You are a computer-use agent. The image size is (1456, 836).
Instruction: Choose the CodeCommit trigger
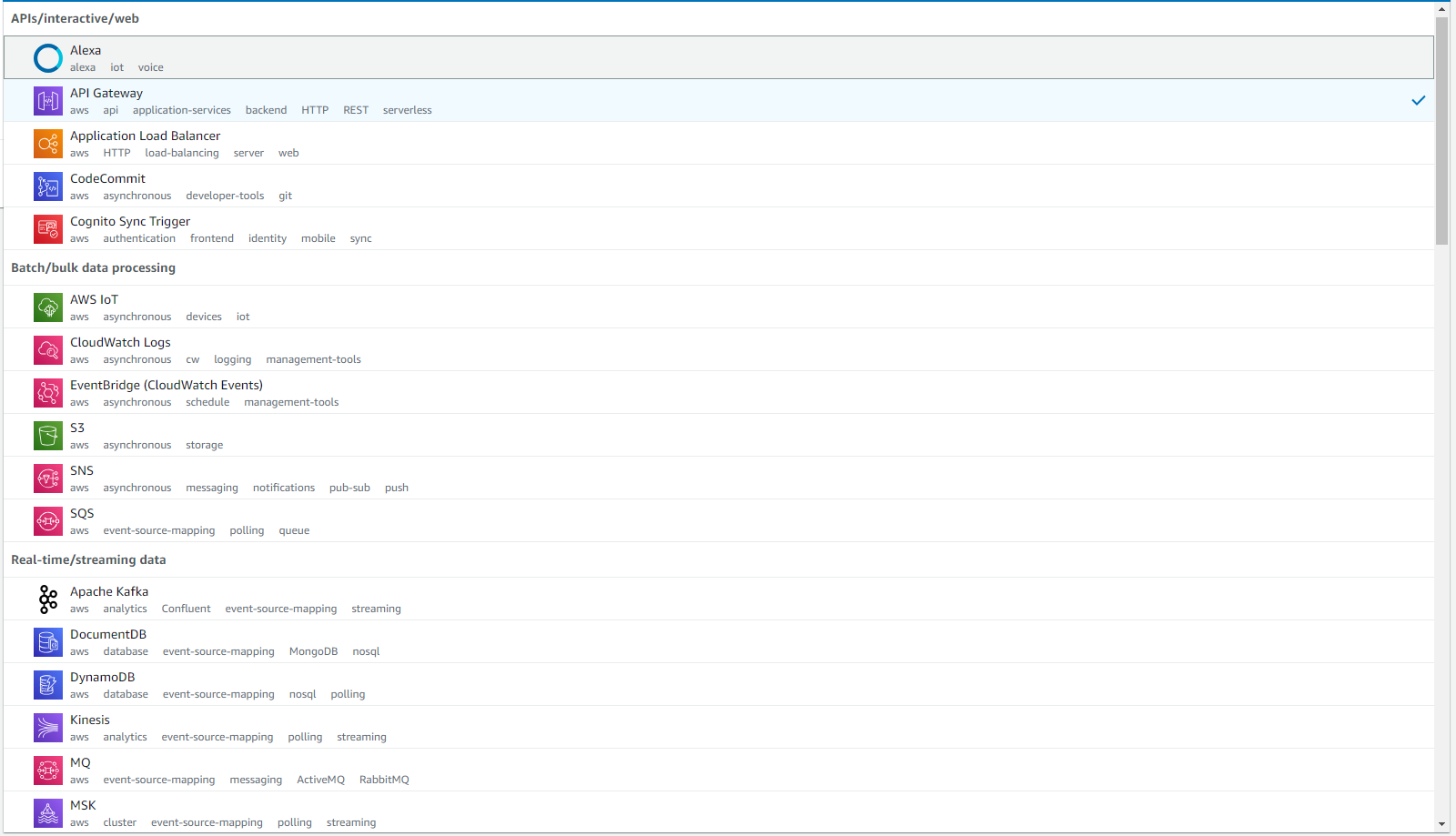click(x=719, y=186)
